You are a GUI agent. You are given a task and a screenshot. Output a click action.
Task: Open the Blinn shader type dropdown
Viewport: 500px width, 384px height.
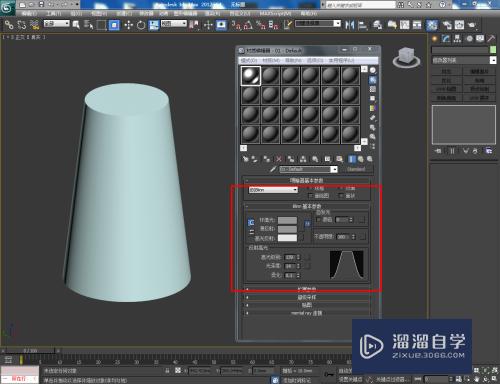point(273,190)
